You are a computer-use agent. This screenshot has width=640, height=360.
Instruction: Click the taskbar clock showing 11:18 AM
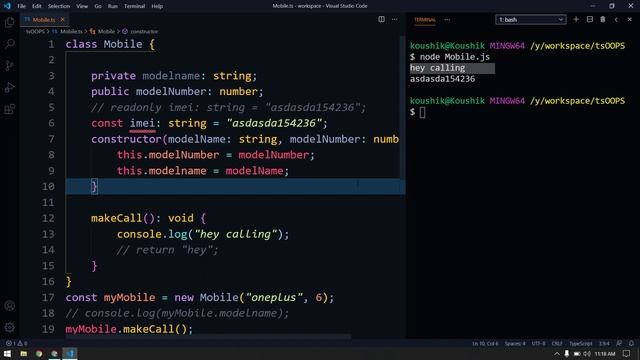pyautogui.click(x=604, y=354)
